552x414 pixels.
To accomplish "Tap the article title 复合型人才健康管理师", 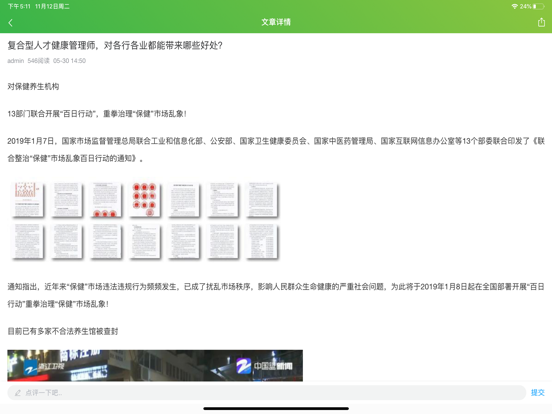I will [115, 45].
